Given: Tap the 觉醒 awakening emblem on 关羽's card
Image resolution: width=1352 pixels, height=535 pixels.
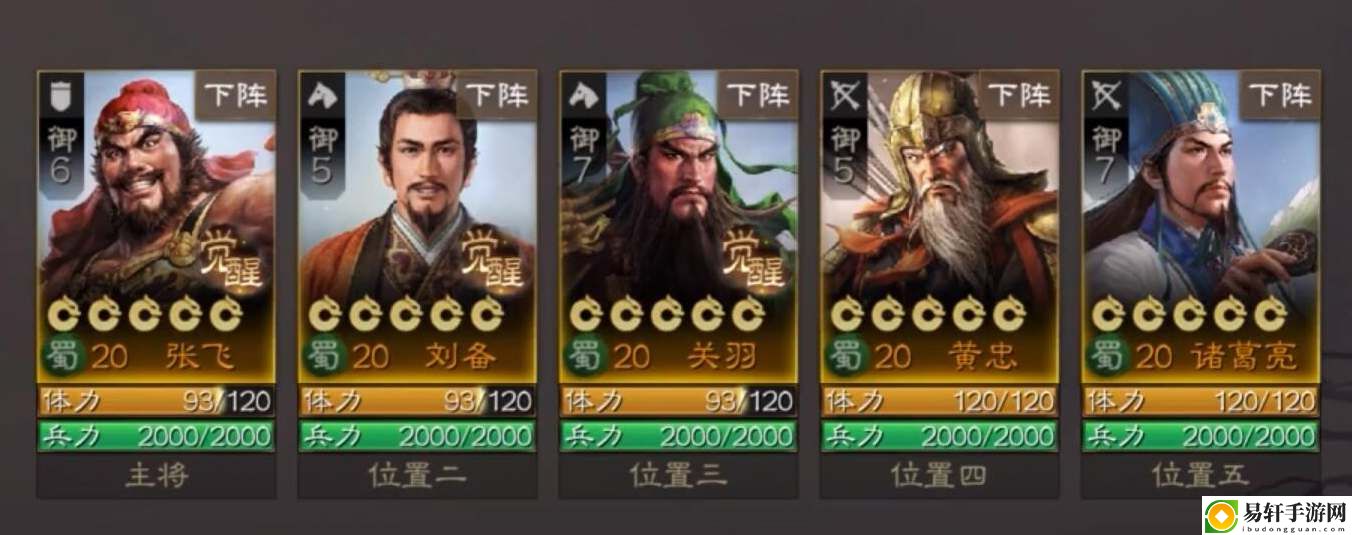Looking at the screenshot, I should [x=755, y=259].
